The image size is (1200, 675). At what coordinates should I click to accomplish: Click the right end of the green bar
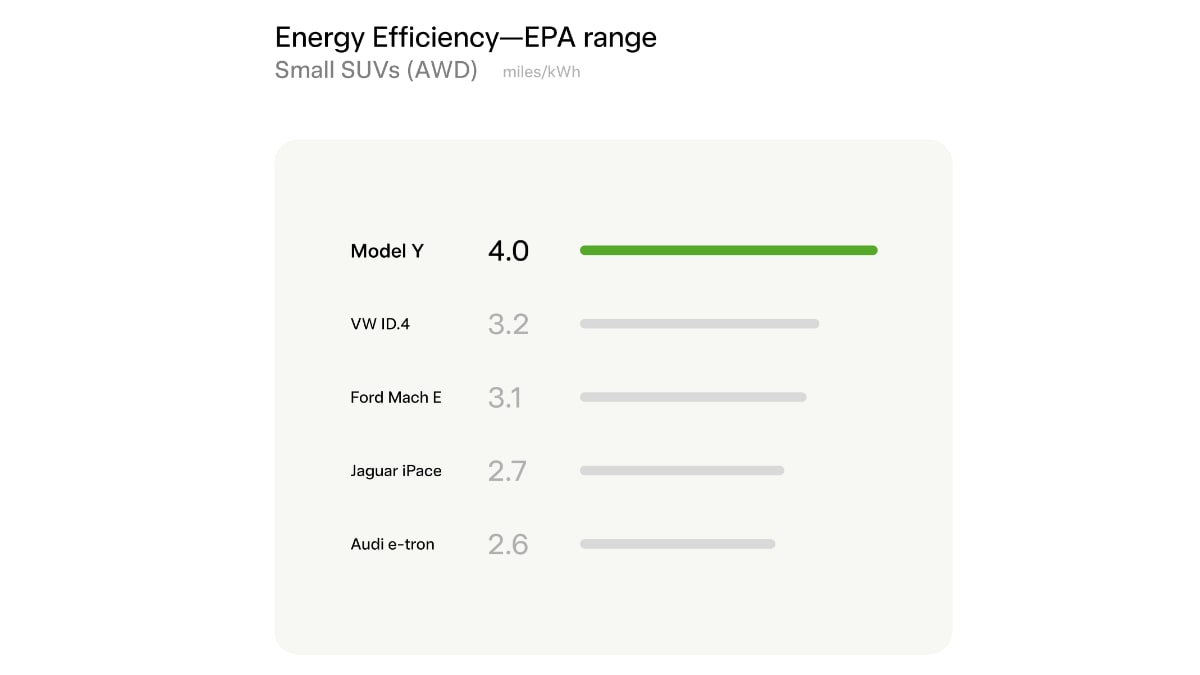pyautogui.click(x=874, y=250)
